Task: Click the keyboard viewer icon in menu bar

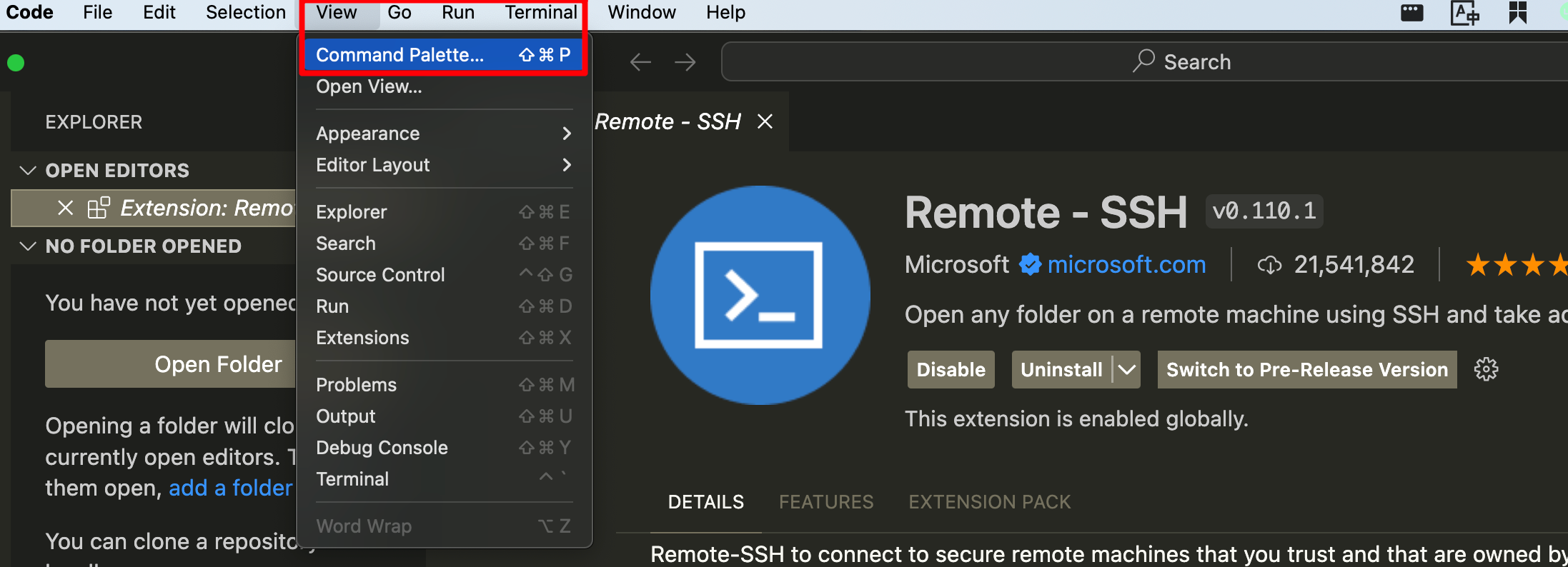Action: click(1411, 13)
